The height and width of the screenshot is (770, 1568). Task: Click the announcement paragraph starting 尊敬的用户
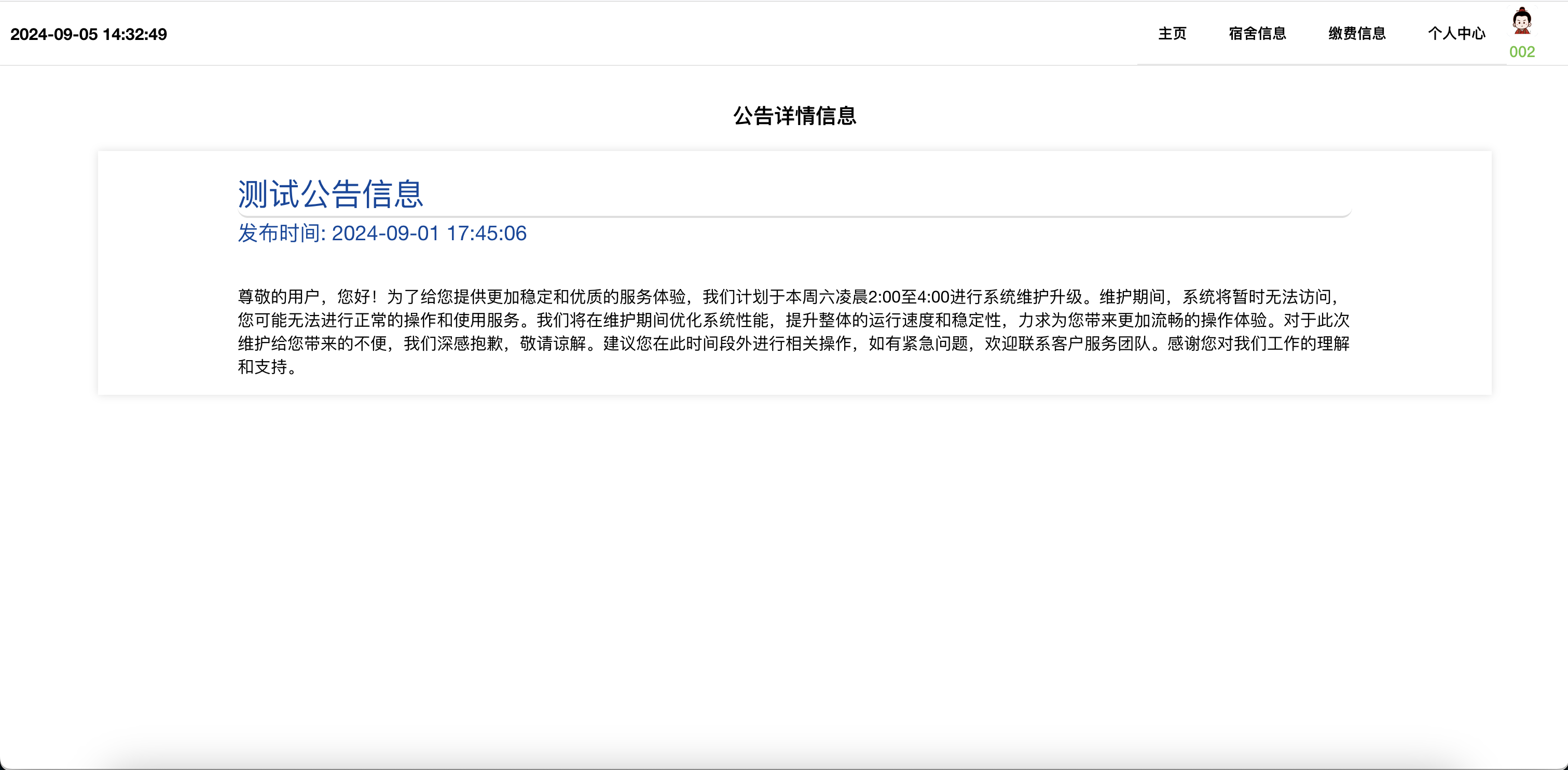(x=794, y=332)
